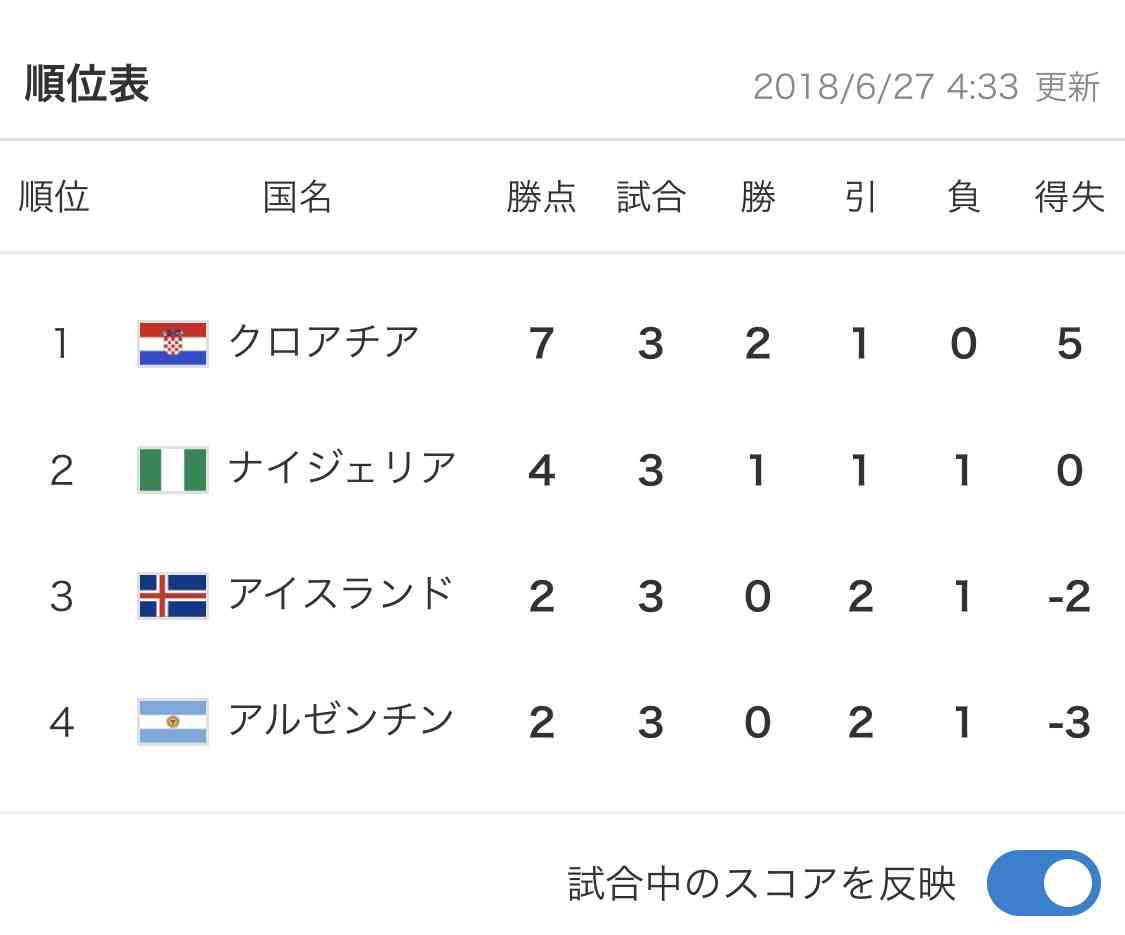The width and height of the screenshot is (1125, 935).
Task: Click the 試合 column header
Action: point(651,197)
